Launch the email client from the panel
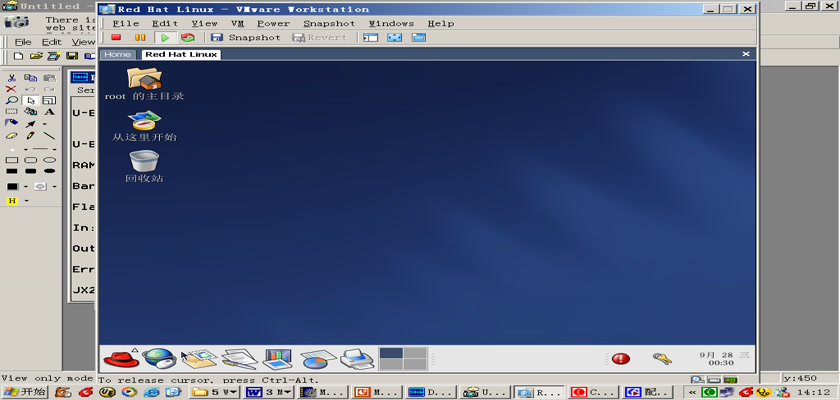The height and width of the screenshot is (400, 840). (x=199, y=358)
